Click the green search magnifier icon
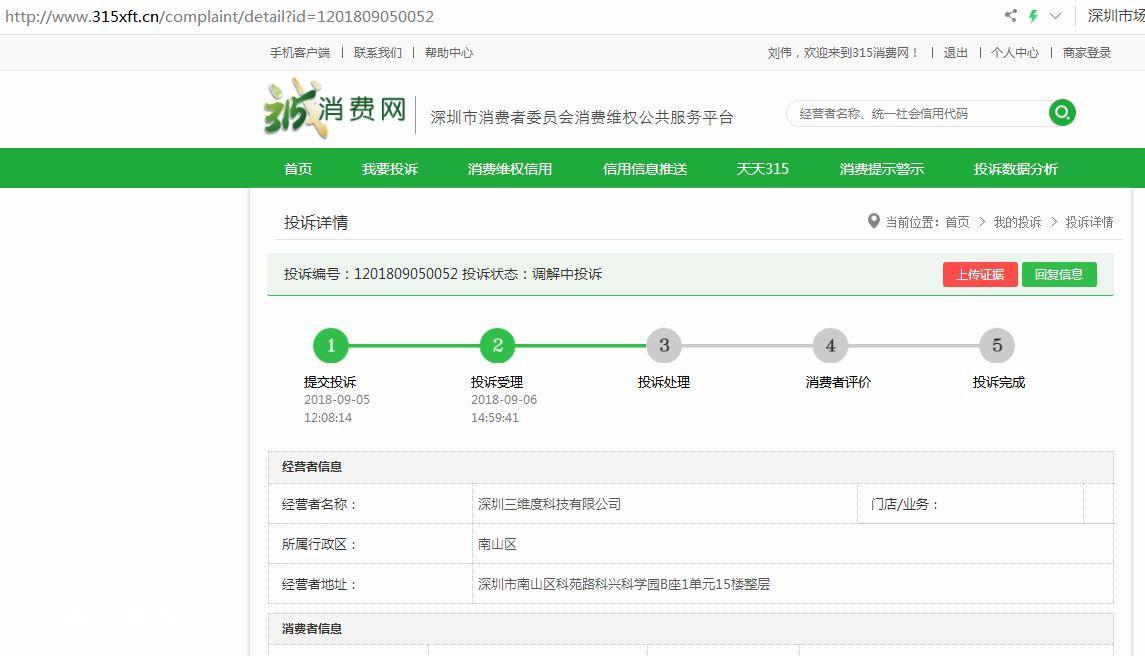Screen dimensions: 1145x656 point(1062,112)
